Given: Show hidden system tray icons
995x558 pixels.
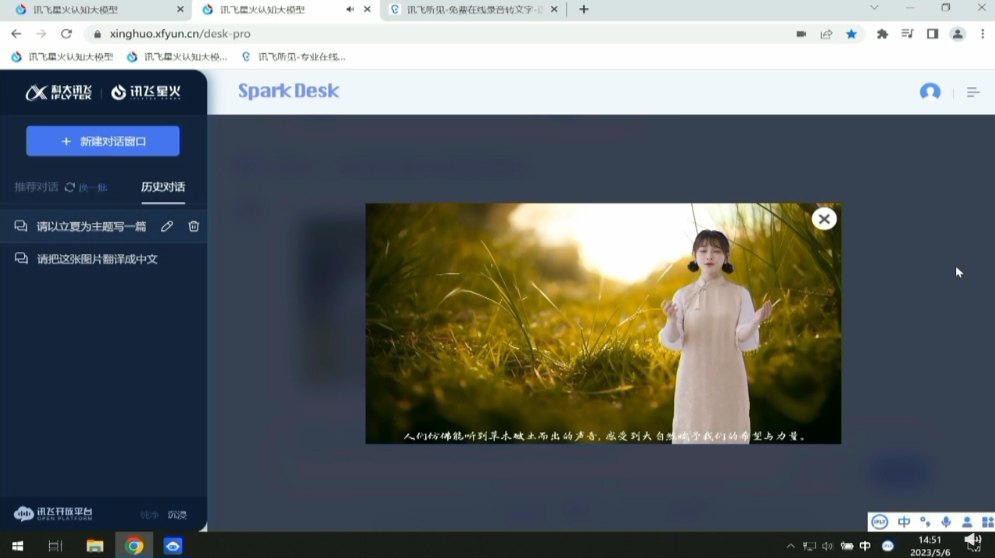Looking at the screenshot, I should pyautogui.click(x=791, y=546).
